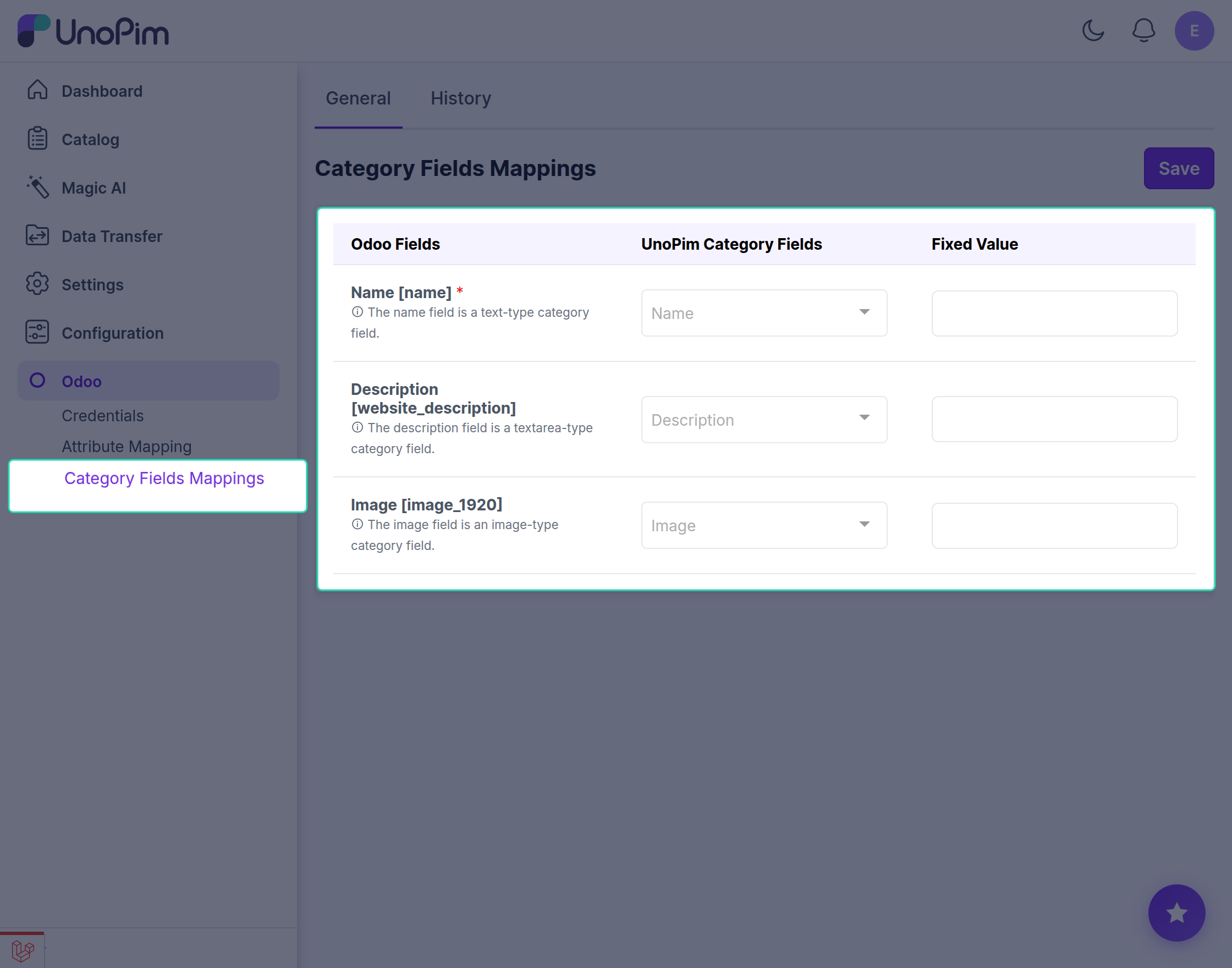Image resolution: width=1232 pixels, height=968 pixels.
Task: Click the Category Fields Mappings page heading
Action: click(455, 168)
